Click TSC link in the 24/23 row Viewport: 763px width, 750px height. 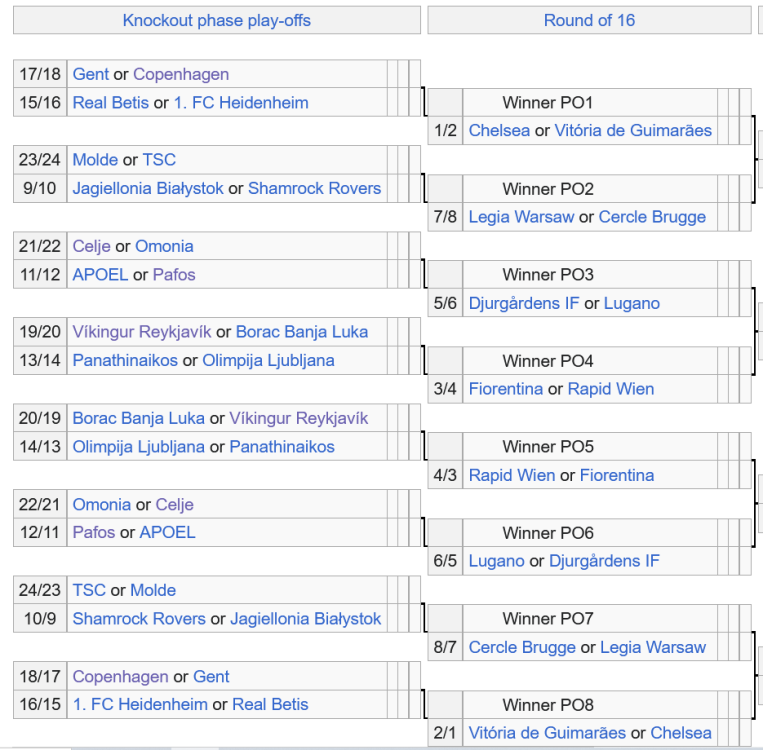[x=89, y=590]
